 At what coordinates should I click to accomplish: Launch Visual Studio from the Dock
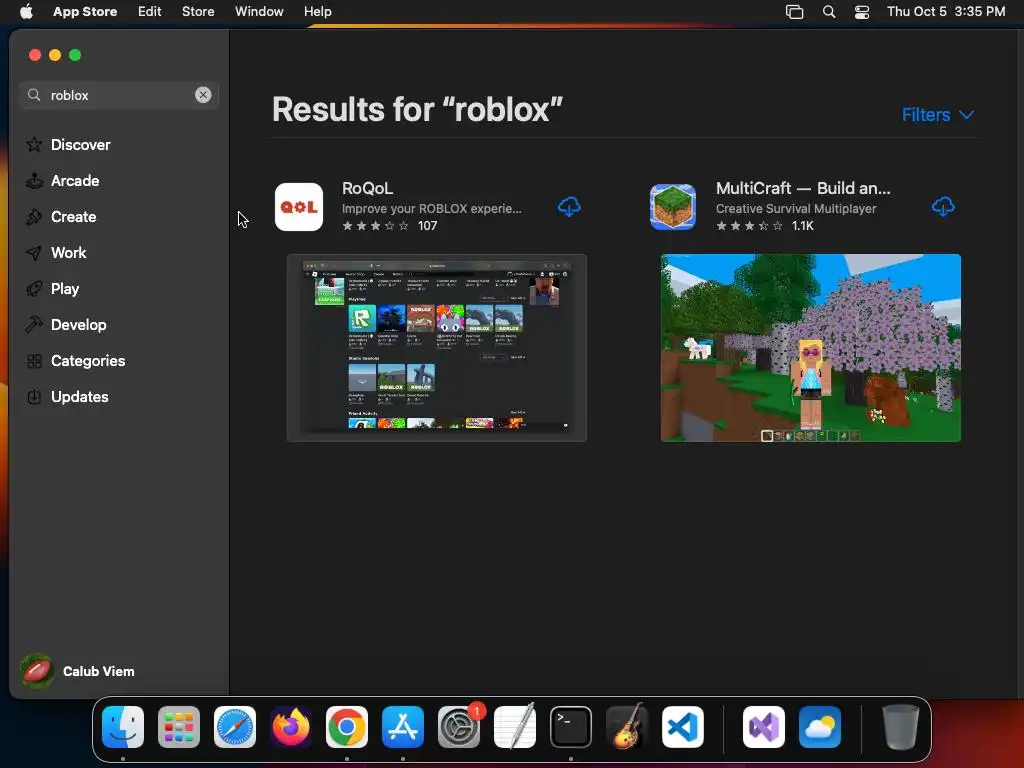[x=764, y=727]
